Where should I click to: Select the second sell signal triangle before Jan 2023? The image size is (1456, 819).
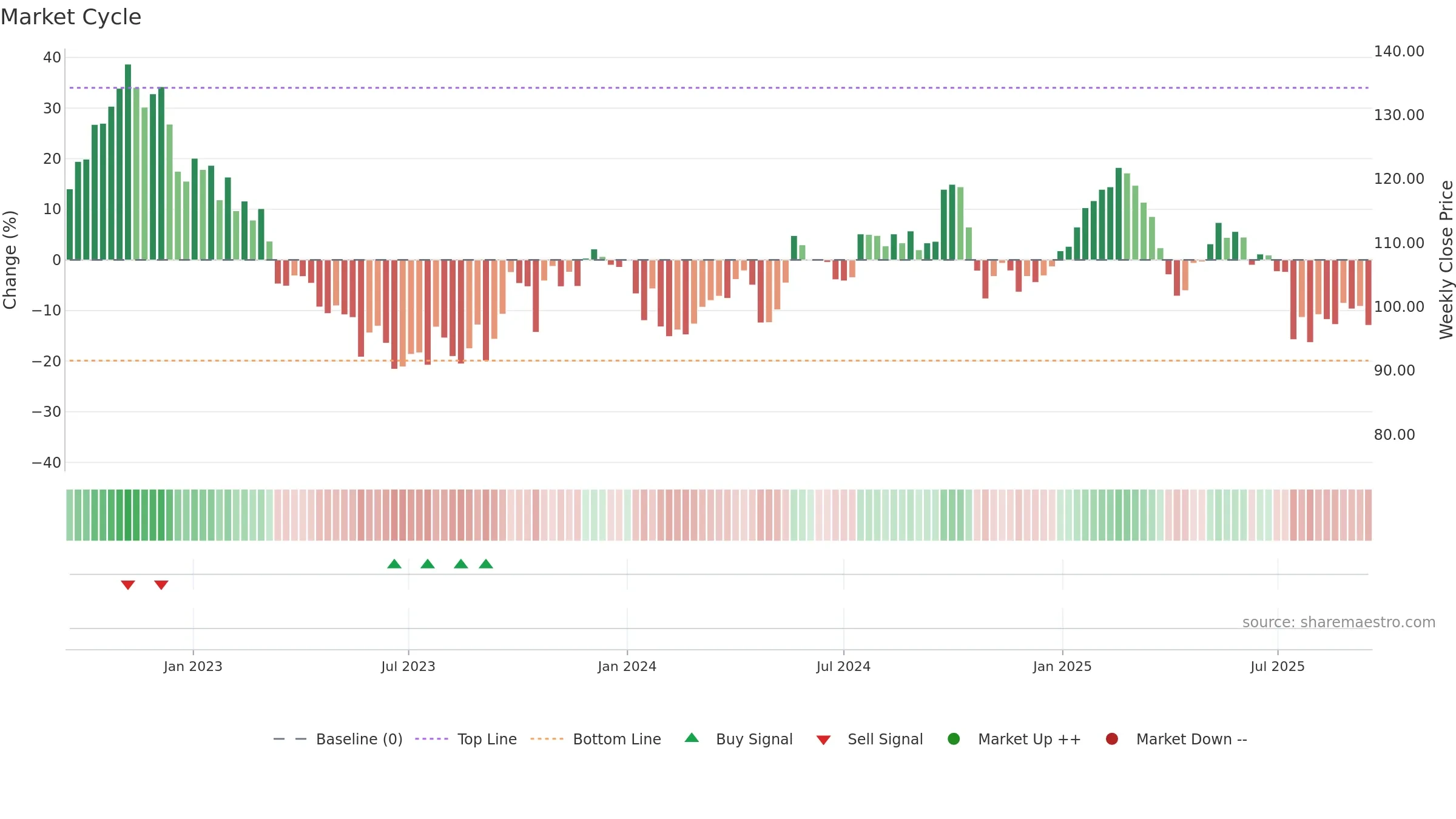click(x=161, y=585)
